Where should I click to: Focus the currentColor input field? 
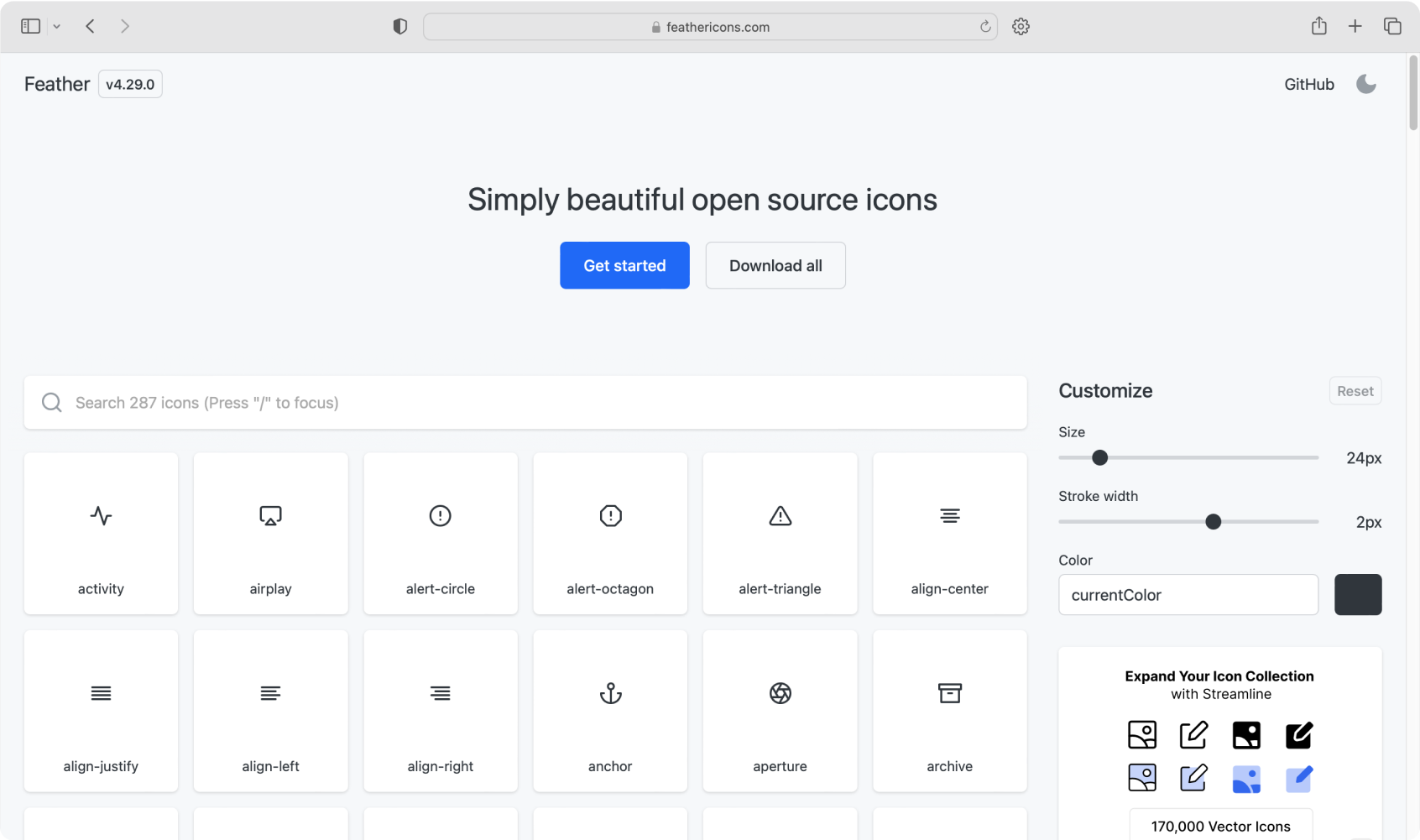1188,595
